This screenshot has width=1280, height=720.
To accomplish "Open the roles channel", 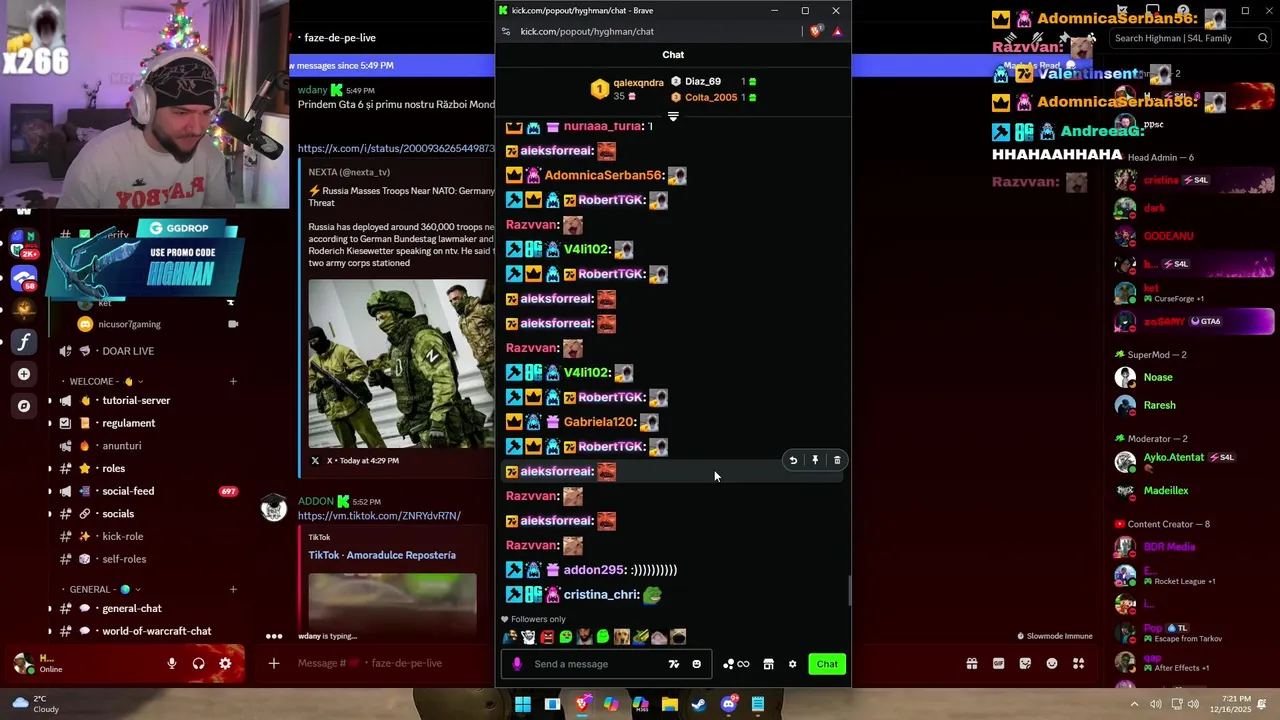I will pyautogui.click(x=113, y=468).
